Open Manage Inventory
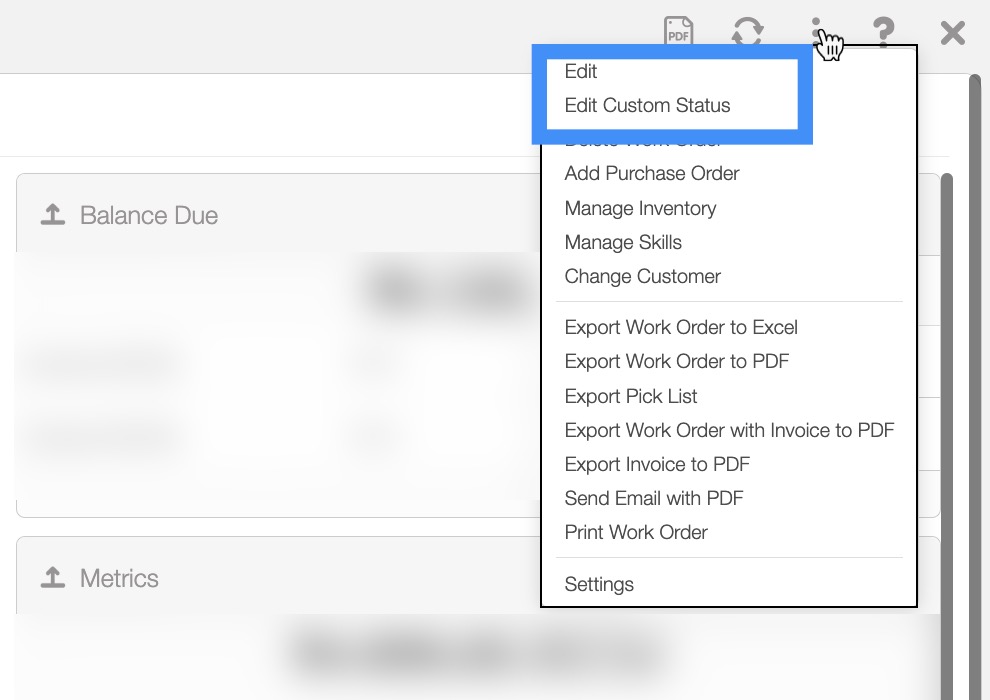The width and height of the screenshot is (990, 700). 640,208
